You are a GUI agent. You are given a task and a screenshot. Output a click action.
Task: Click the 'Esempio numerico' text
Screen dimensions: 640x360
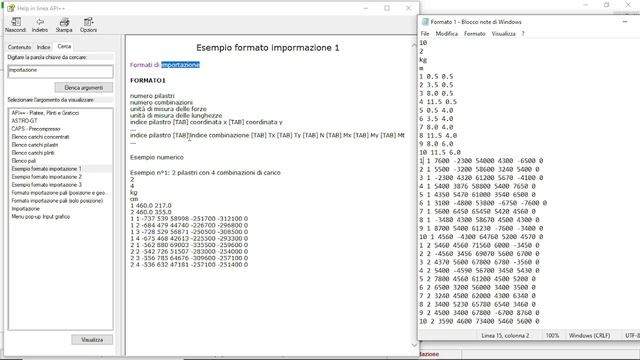[x=157, y=157]
